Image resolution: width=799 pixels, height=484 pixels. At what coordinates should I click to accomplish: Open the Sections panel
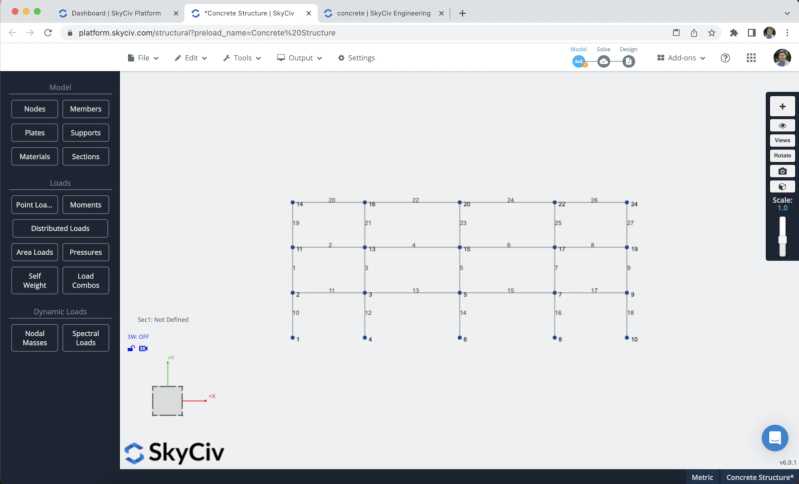86,157
